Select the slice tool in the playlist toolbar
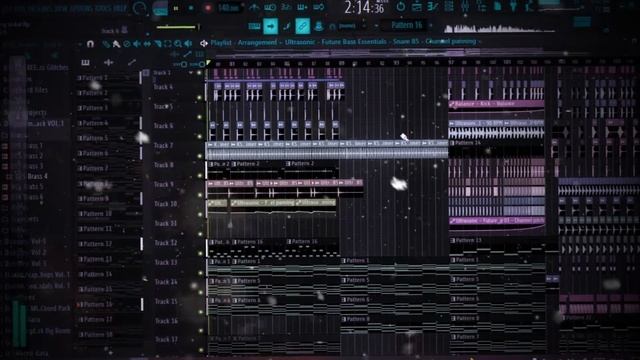640x360 pixels. (x=158, y=44)
